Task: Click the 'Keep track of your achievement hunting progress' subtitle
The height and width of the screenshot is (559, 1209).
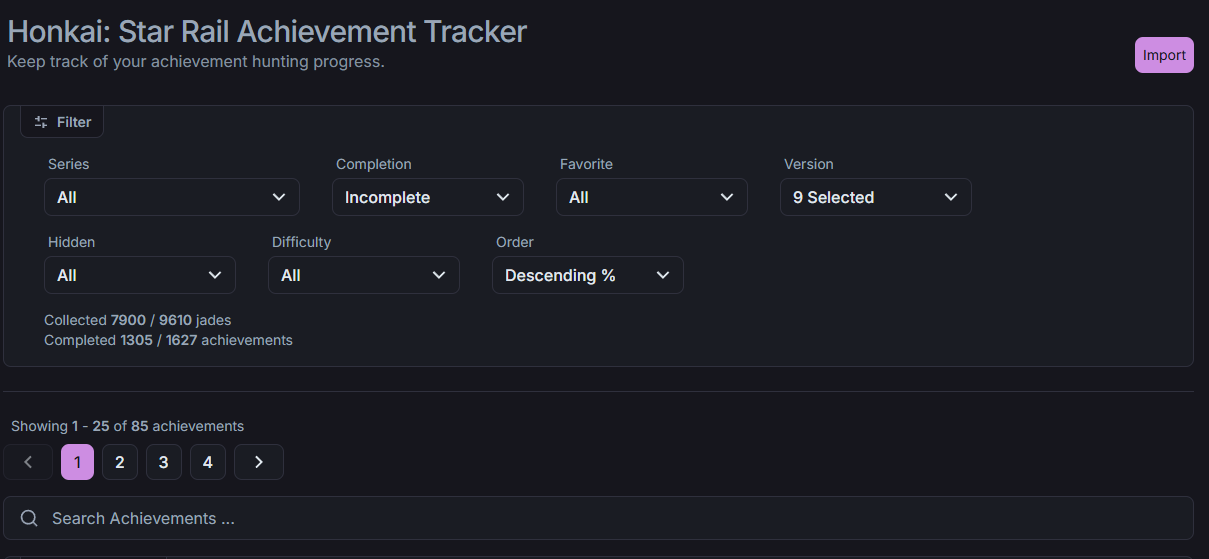Action: (196, 62)
